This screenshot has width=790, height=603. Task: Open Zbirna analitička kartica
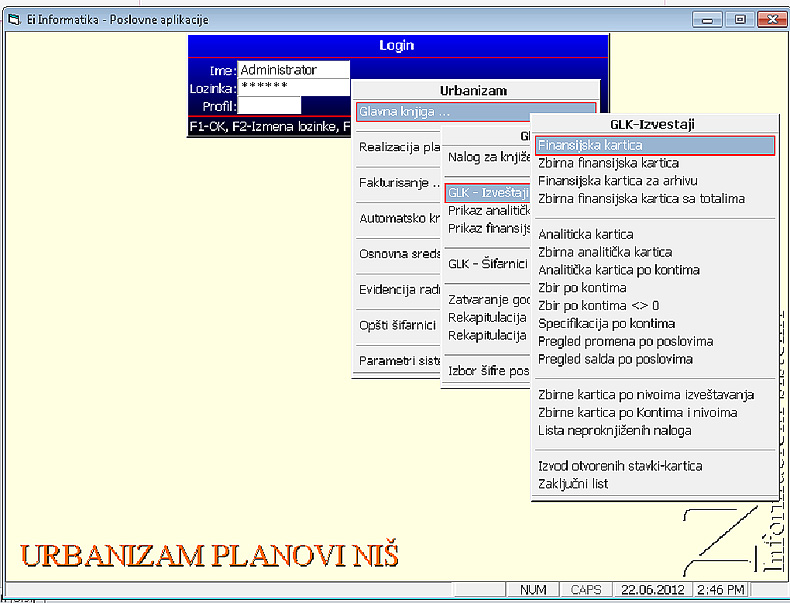tap(604, 253)
